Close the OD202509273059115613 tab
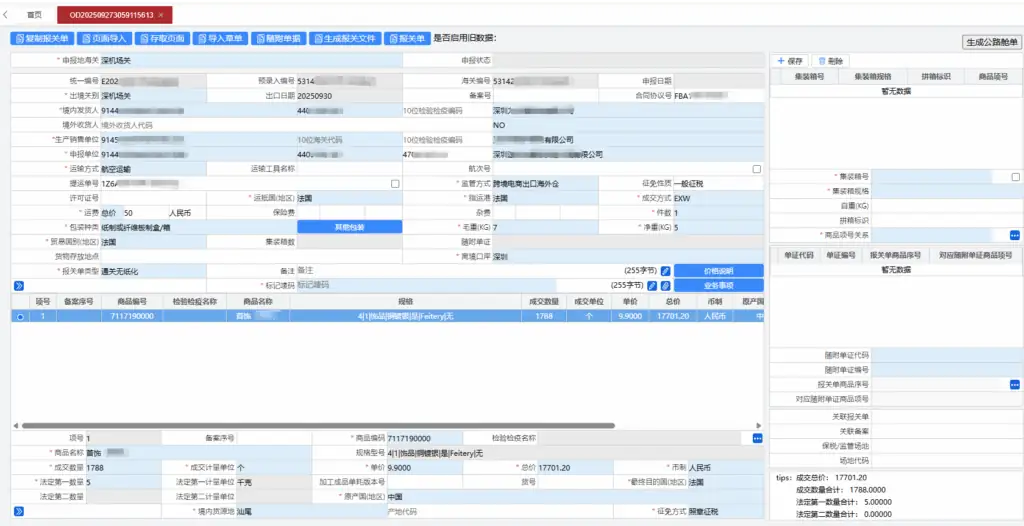Screen dimensions: 1024x526 [161, 14]
